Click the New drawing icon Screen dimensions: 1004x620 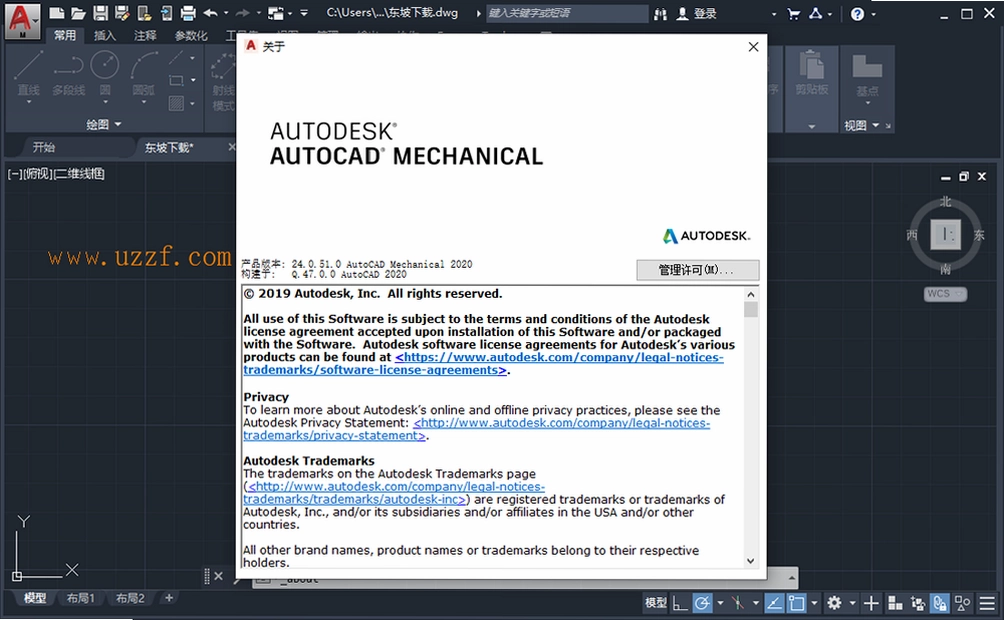(56, 13)
